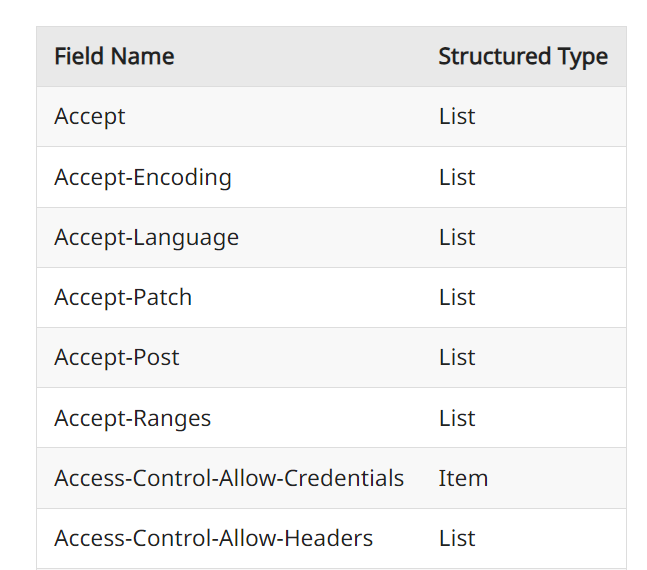Viewport: 647px width, 570px height.
Task: Click the Structured Type column header
Action: click(x=522, y=57)
